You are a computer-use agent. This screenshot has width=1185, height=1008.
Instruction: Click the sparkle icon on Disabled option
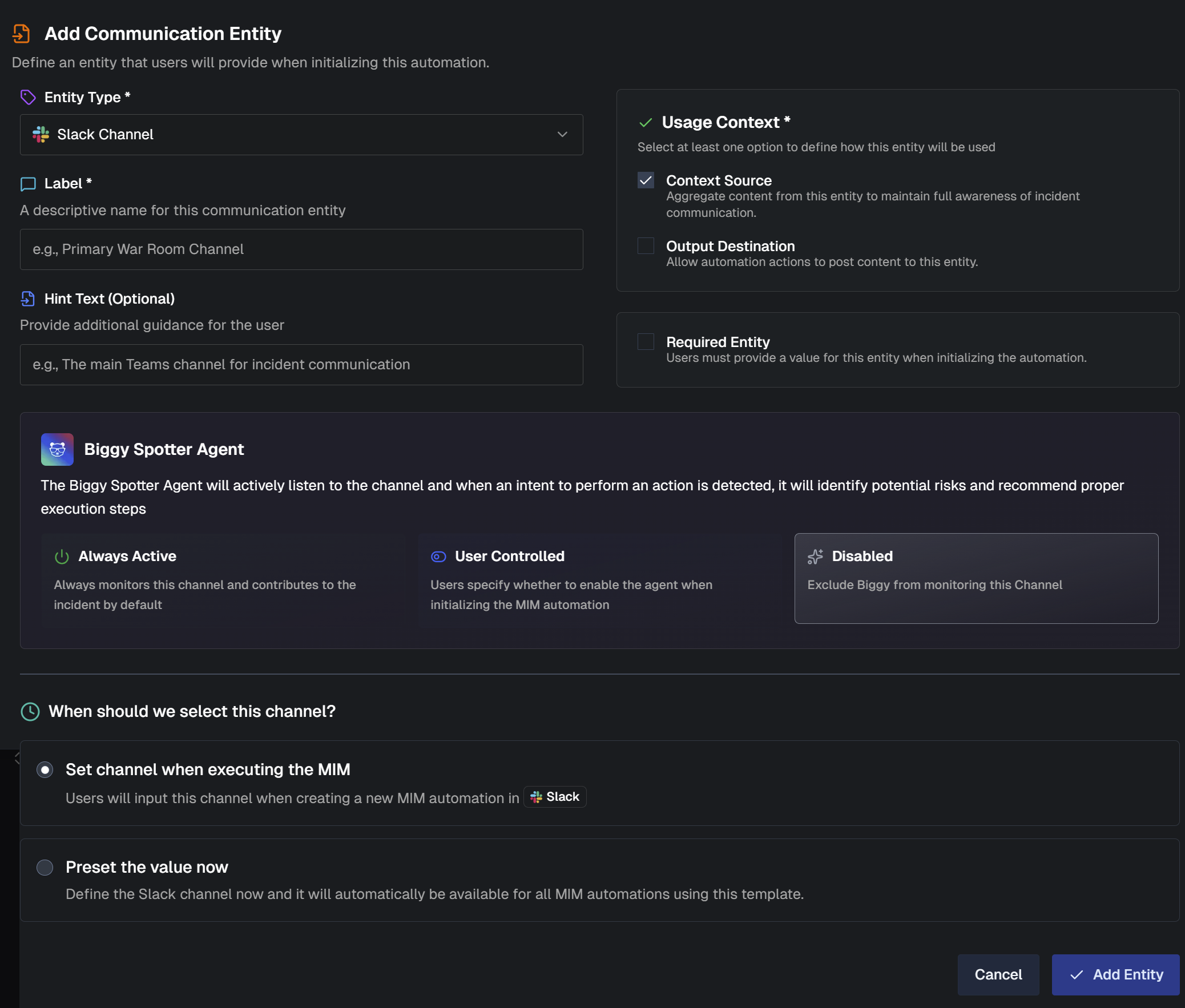click(x=815, y=557)
